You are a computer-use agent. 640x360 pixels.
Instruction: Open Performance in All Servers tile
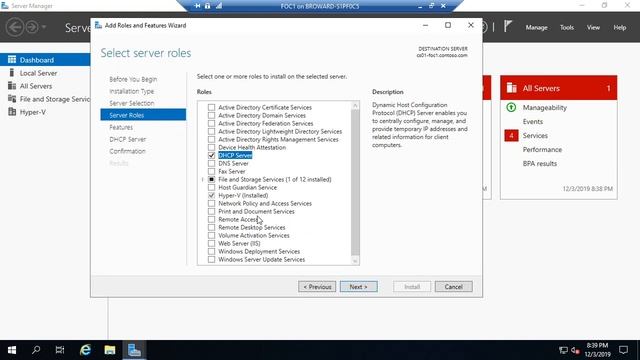coord(542,149)
